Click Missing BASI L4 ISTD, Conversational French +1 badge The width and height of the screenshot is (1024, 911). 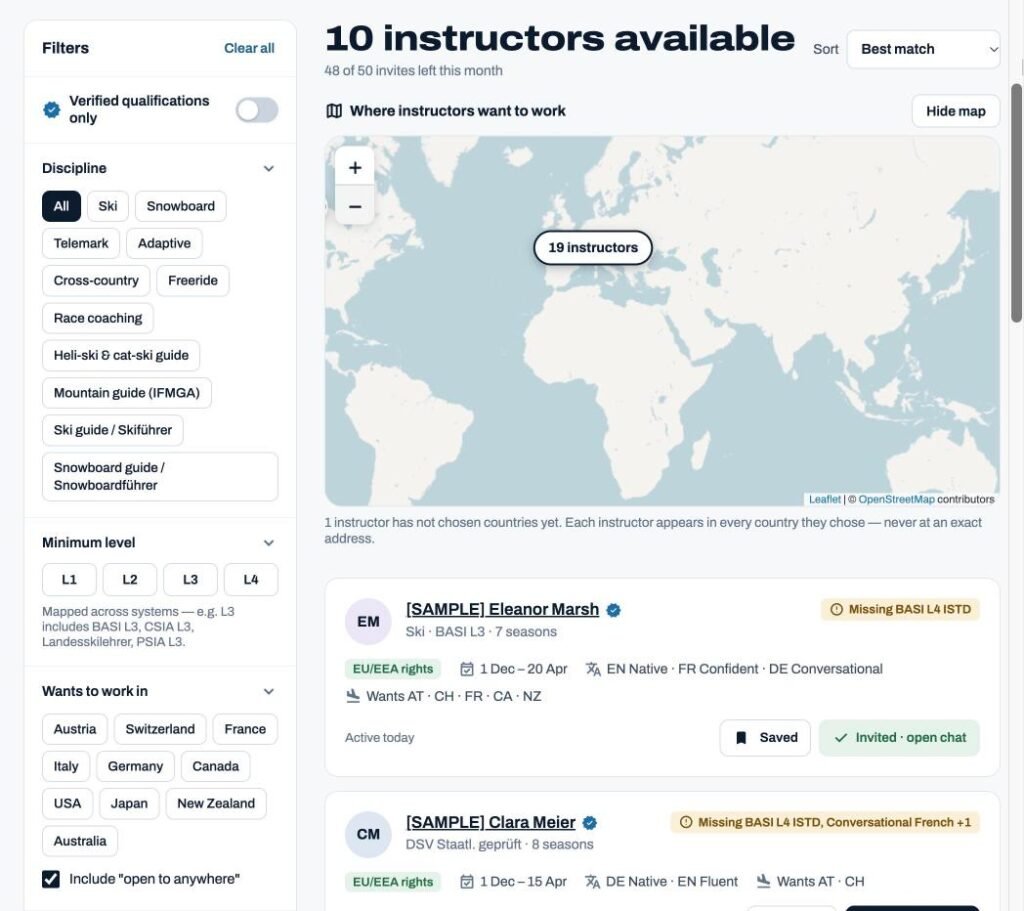pos(825,822)
